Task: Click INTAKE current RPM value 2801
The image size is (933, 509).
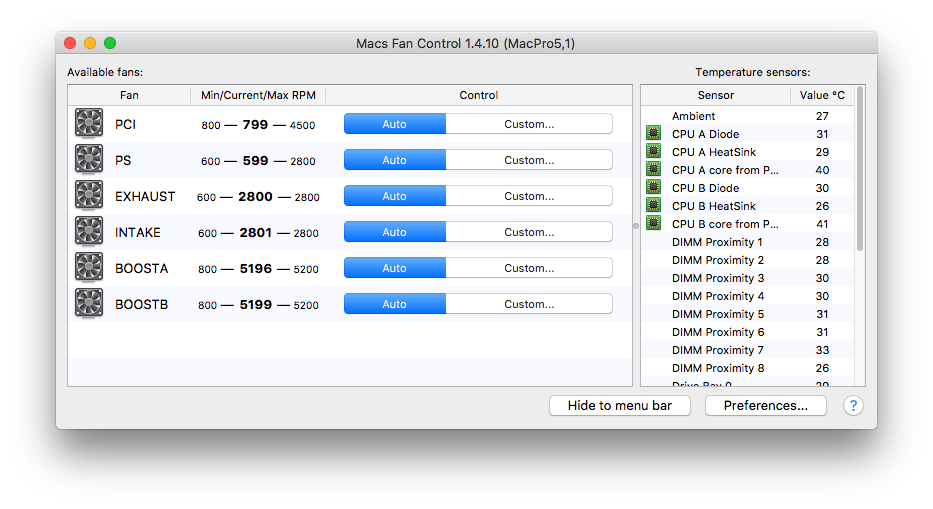Action: pos(256,232)
